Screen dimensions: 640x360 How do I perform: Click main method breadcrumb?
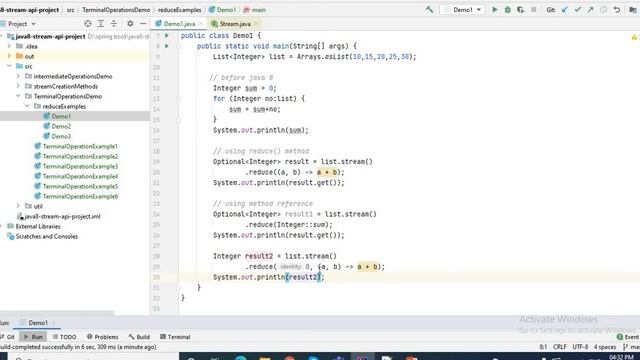coord(255,9)
